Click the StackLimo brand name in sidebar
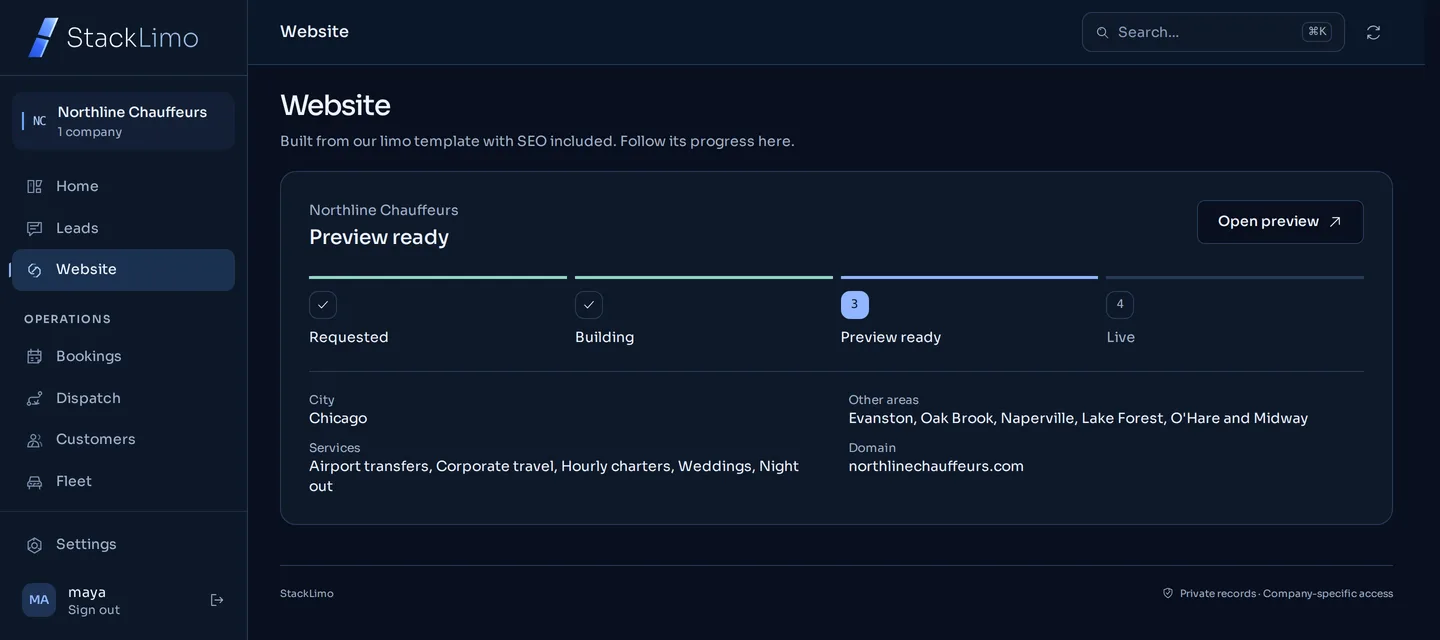1440x640 pixels. tap(132, 38)
